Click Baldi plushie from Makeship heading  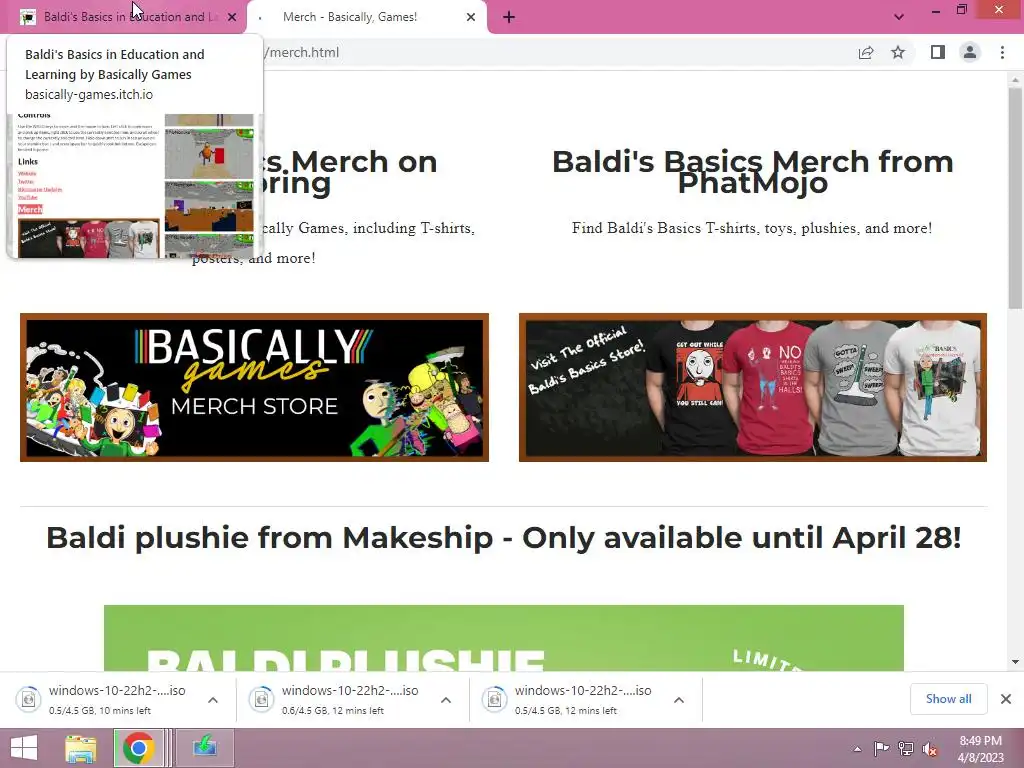coord(504,537)
